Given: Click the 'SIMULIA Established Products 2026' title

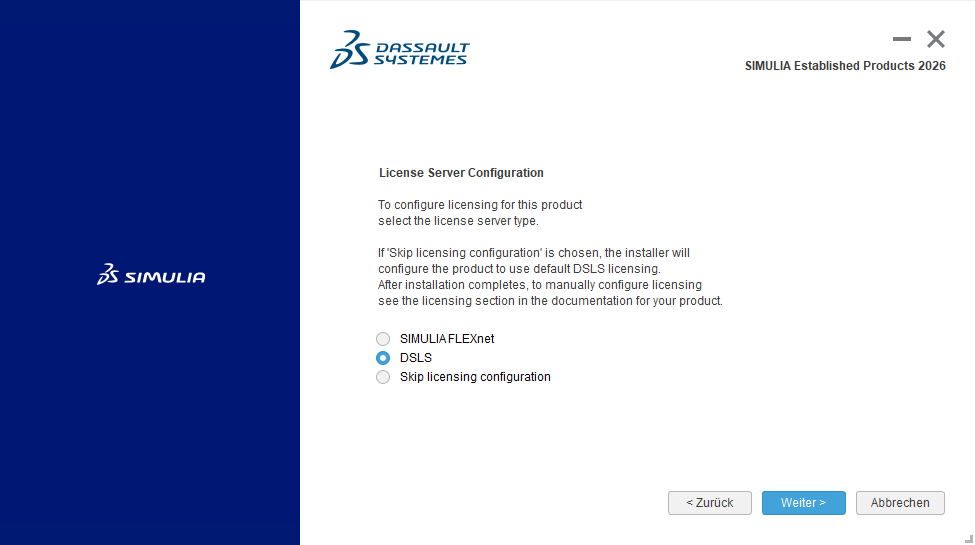Looking at the screenshot, I should [x=845, y=66].
